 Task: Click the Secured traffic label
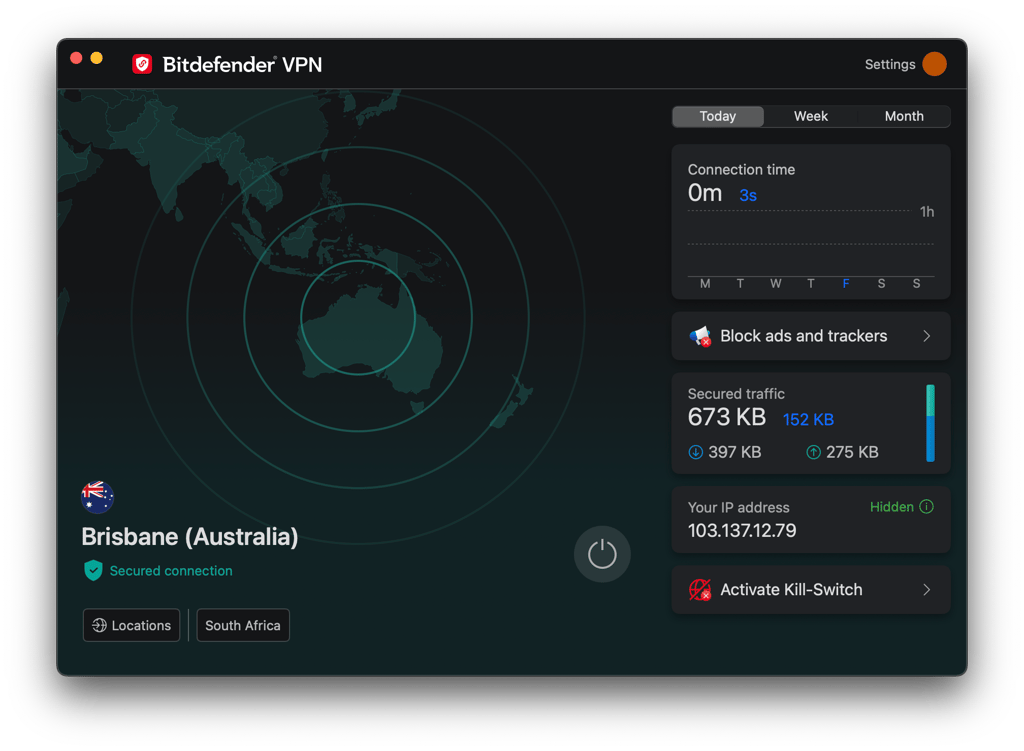pyautogui.click(x=736, y=394)
